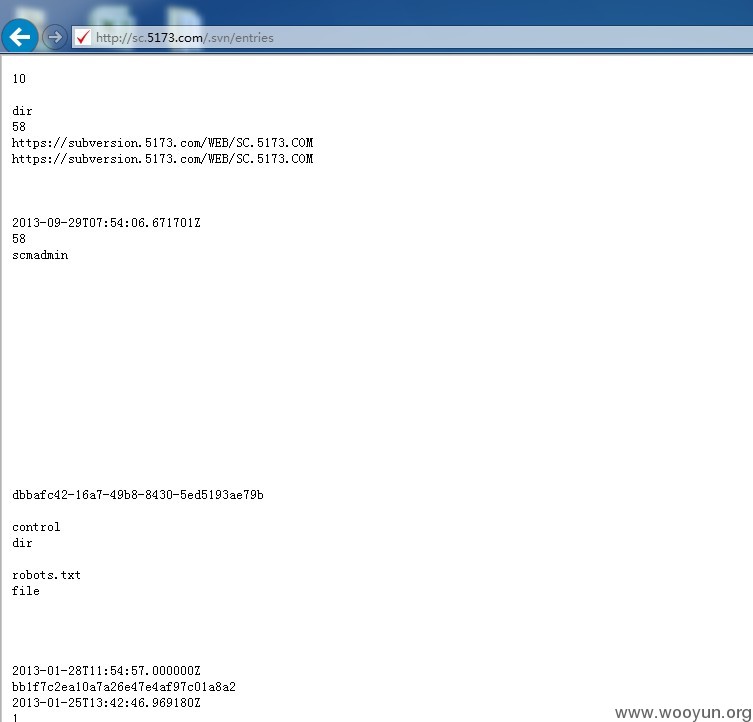Select the '2013-01-25T13:42:46.969180Z' timestamp
This screenshot has height=722, width=753.
pos(106,703)
